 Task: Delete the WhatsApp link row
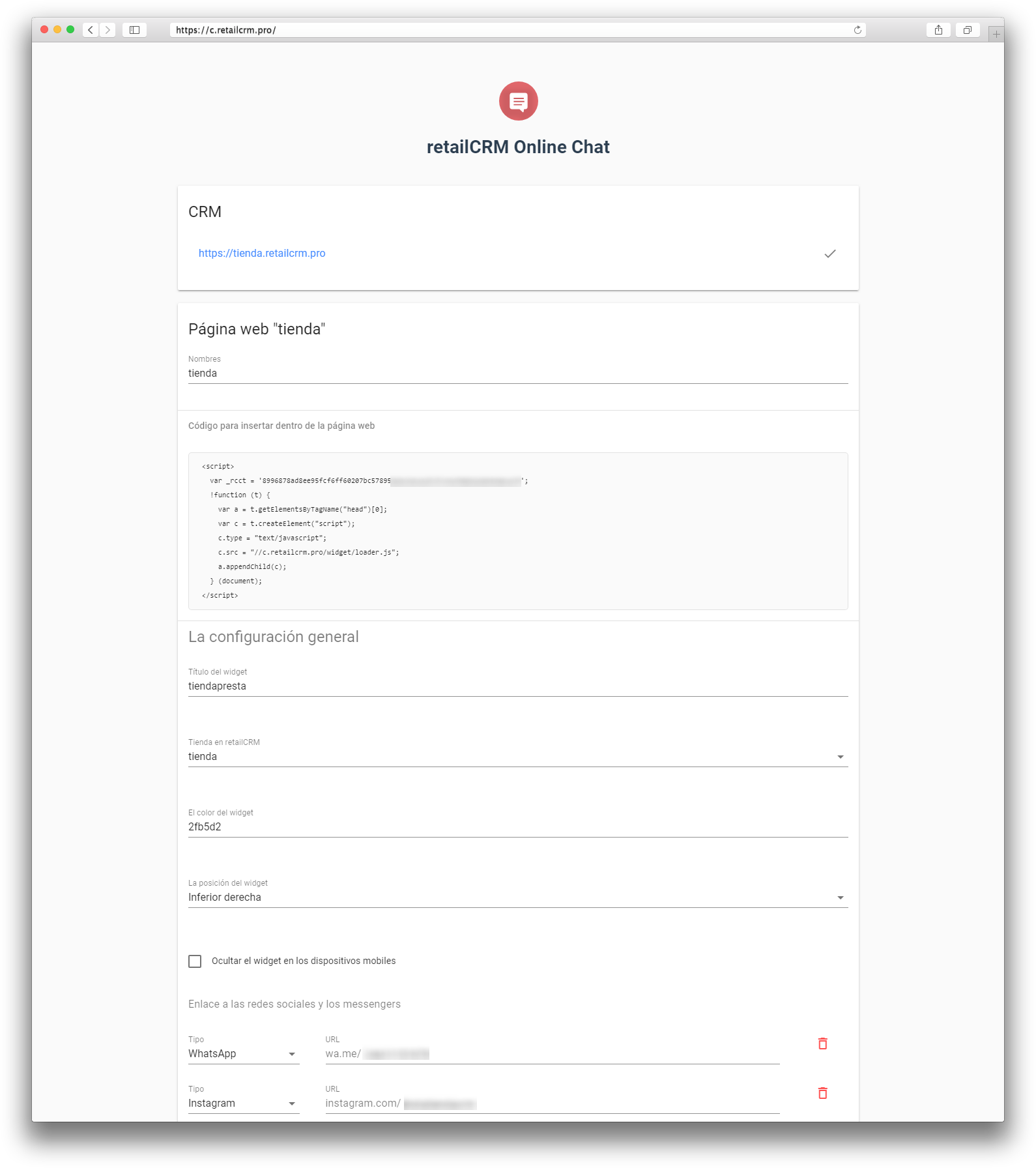click(x=823, y=1044)
